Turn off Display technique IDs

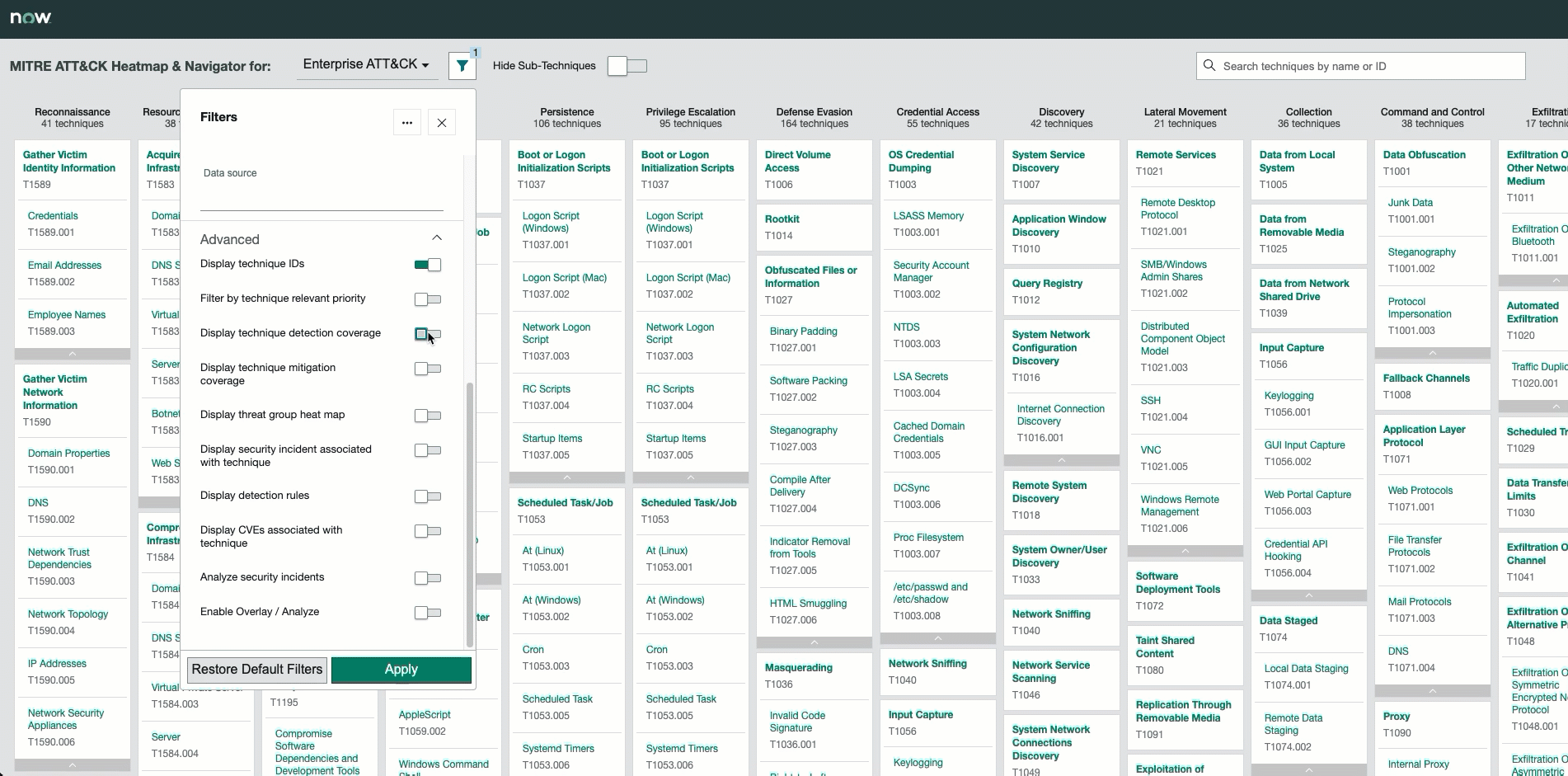coord(428,265)
